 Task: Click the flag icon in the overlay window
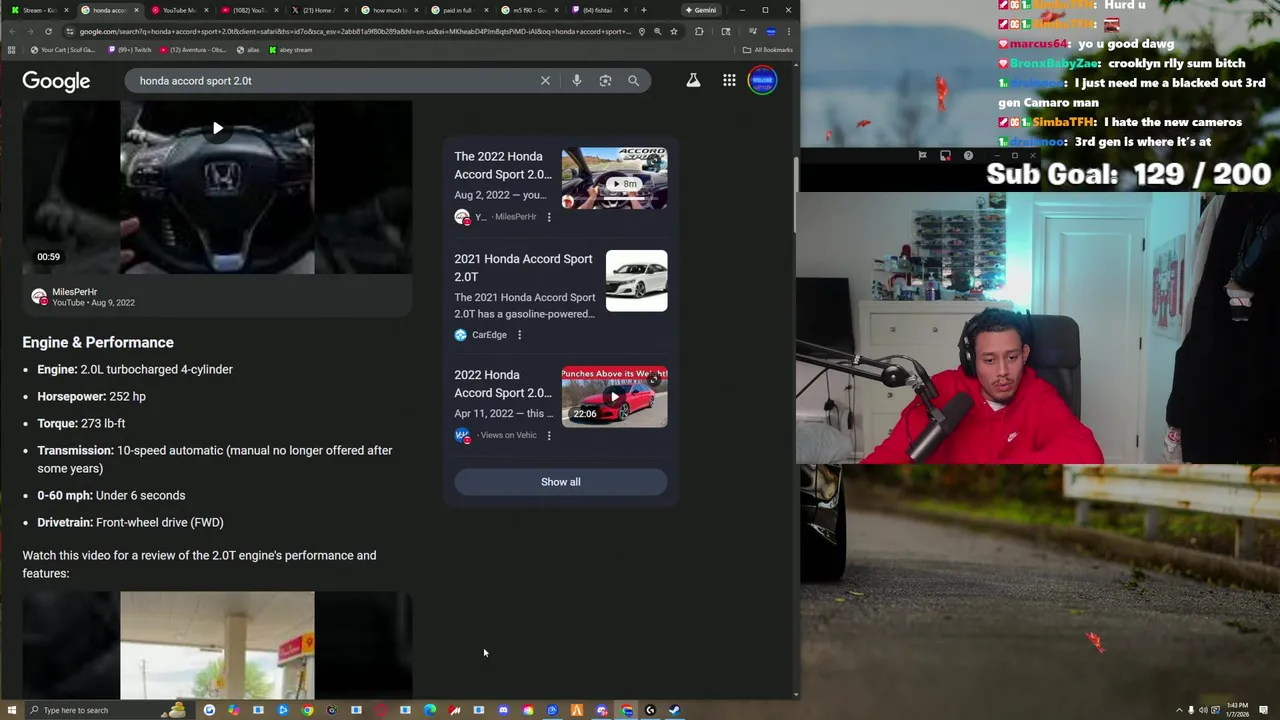[x=922, y=155]
